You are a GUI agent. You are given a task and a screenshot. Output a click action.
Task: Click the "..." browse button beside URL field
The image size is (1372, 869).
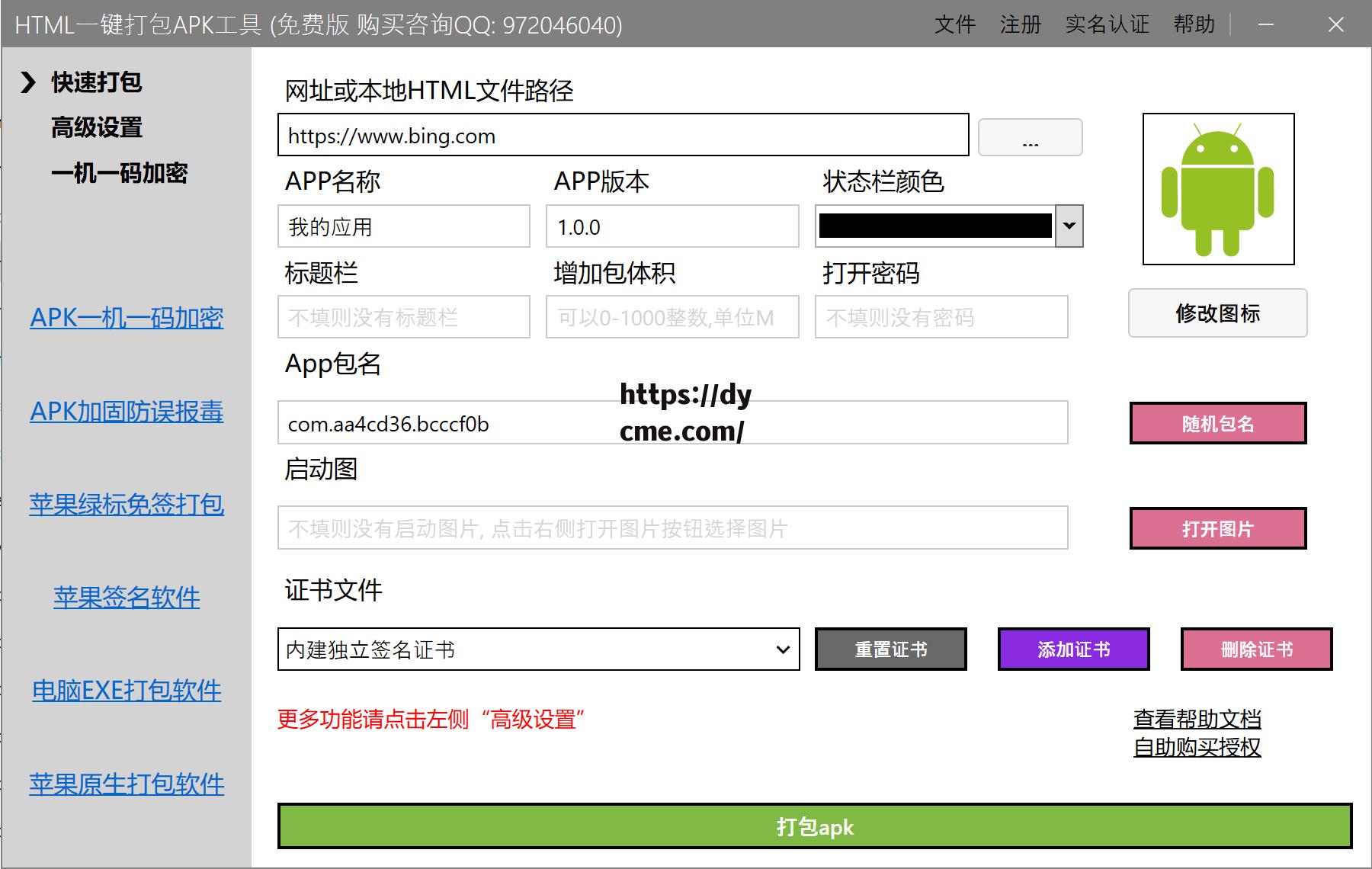(1030, 137)
